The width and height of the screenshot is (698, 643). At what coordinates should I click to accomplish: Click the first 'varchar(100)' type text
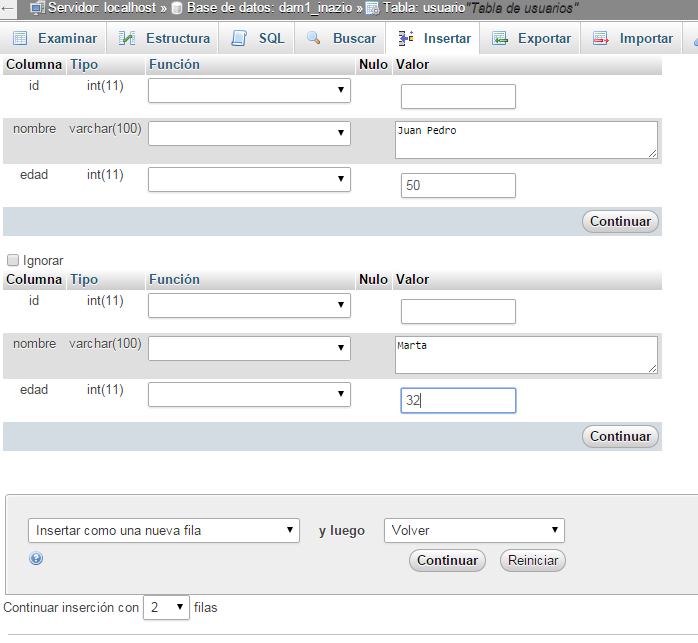click(x=105, y=129)
